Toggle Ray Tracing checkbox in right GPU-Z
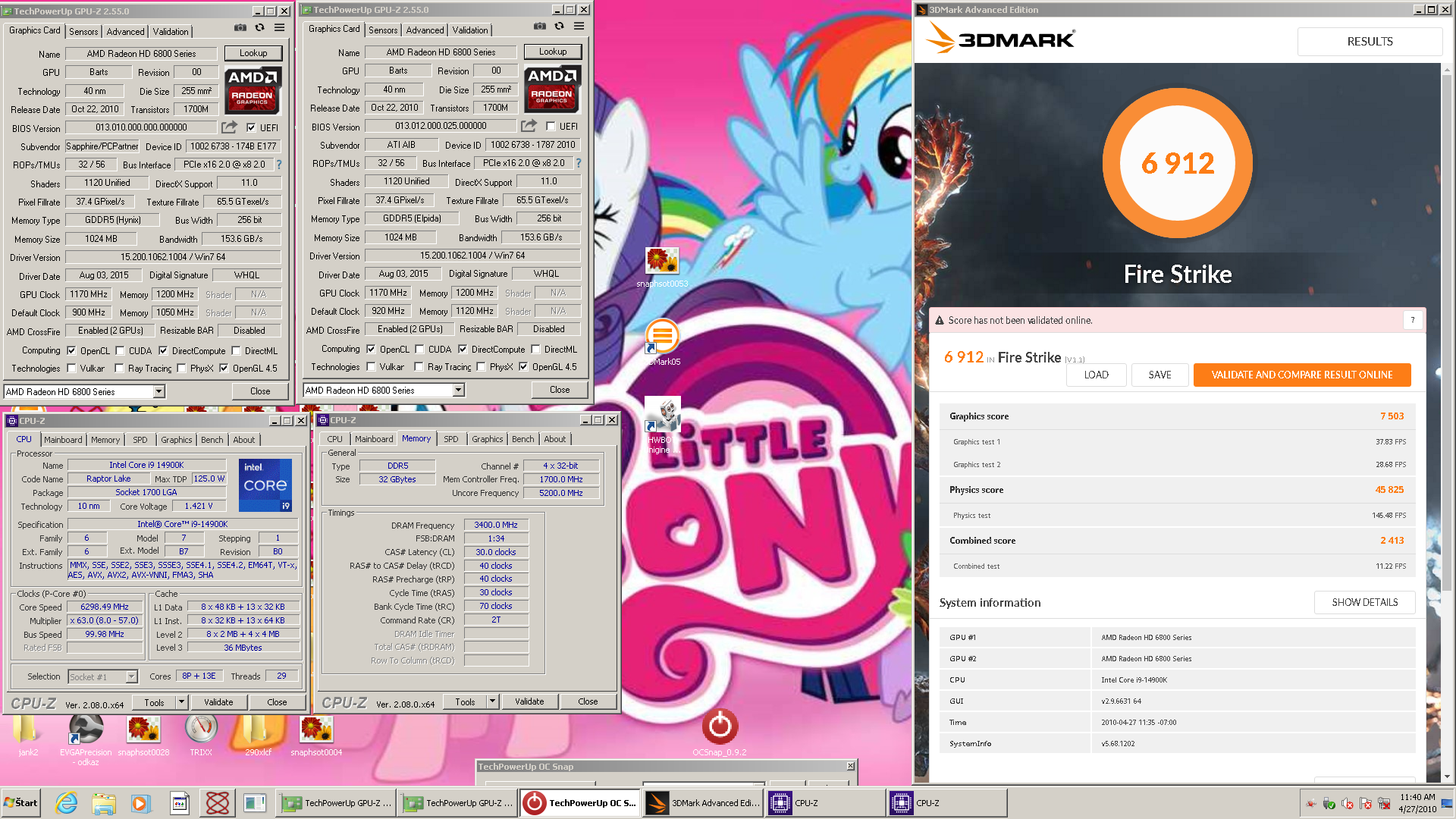 [419, 366]
